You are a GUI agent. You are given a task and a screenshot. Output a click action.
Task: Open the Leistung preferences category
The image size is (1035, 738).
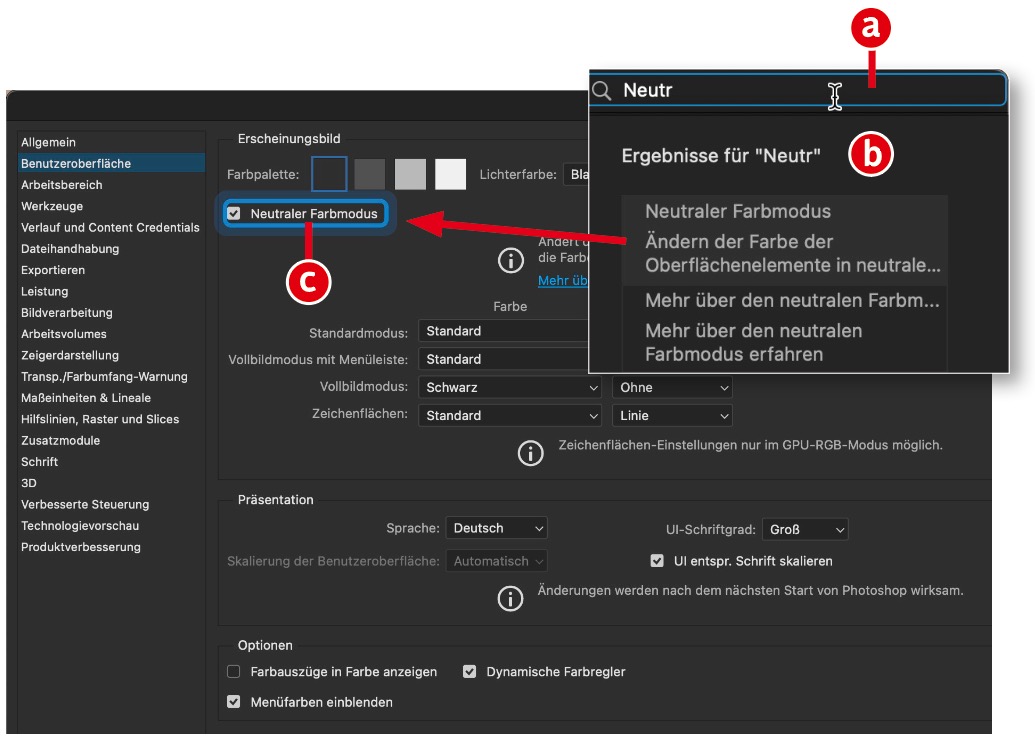45,291
